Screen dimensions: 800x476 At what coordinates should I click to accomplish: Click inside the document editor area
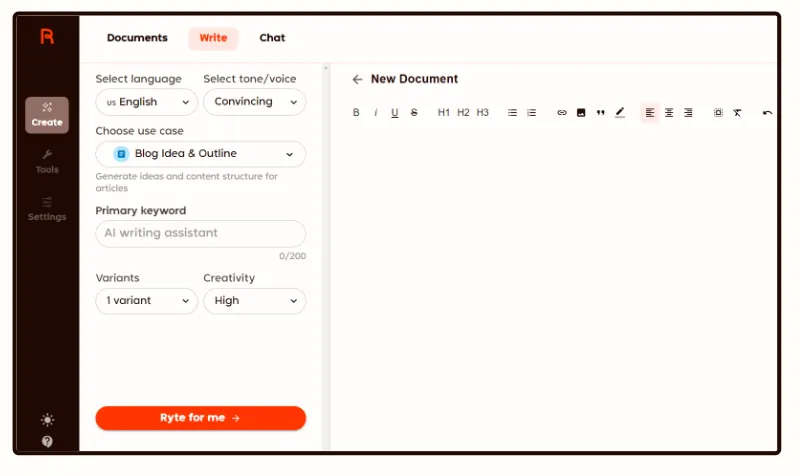point(554,286)
